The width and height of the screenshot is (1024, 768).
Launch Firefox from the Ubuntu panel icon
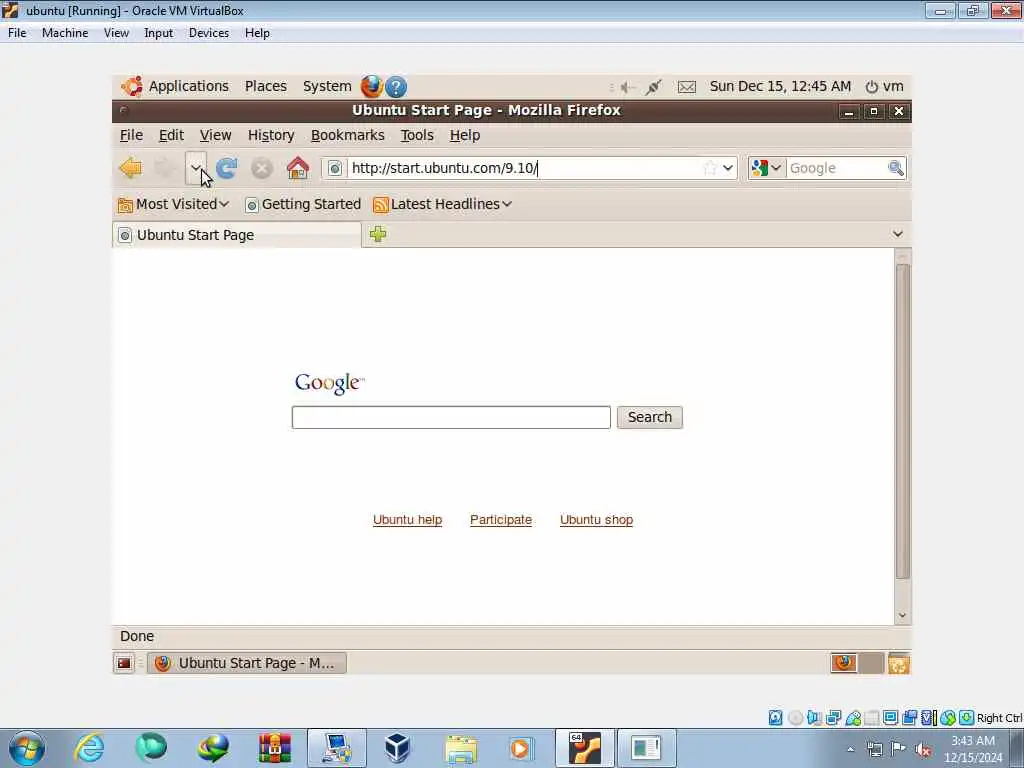372,86
